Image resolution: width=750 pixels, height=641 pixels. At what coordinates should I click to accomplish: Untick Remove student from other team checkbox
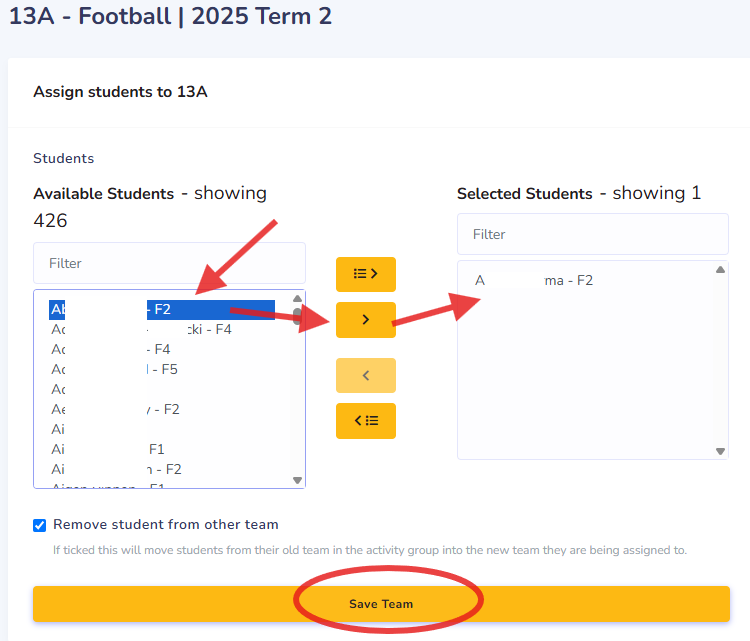coord(40,525)
